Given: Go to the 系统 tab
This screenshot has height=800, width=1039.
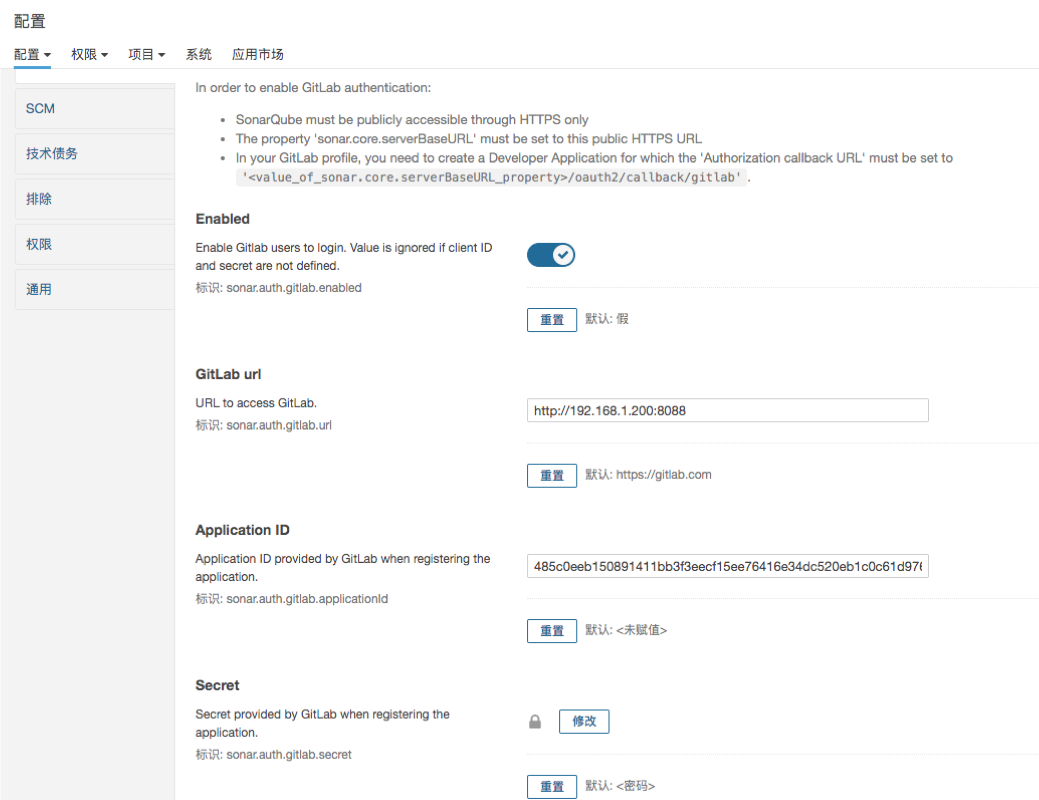Looking at the screenshot, I should point(198,54).
